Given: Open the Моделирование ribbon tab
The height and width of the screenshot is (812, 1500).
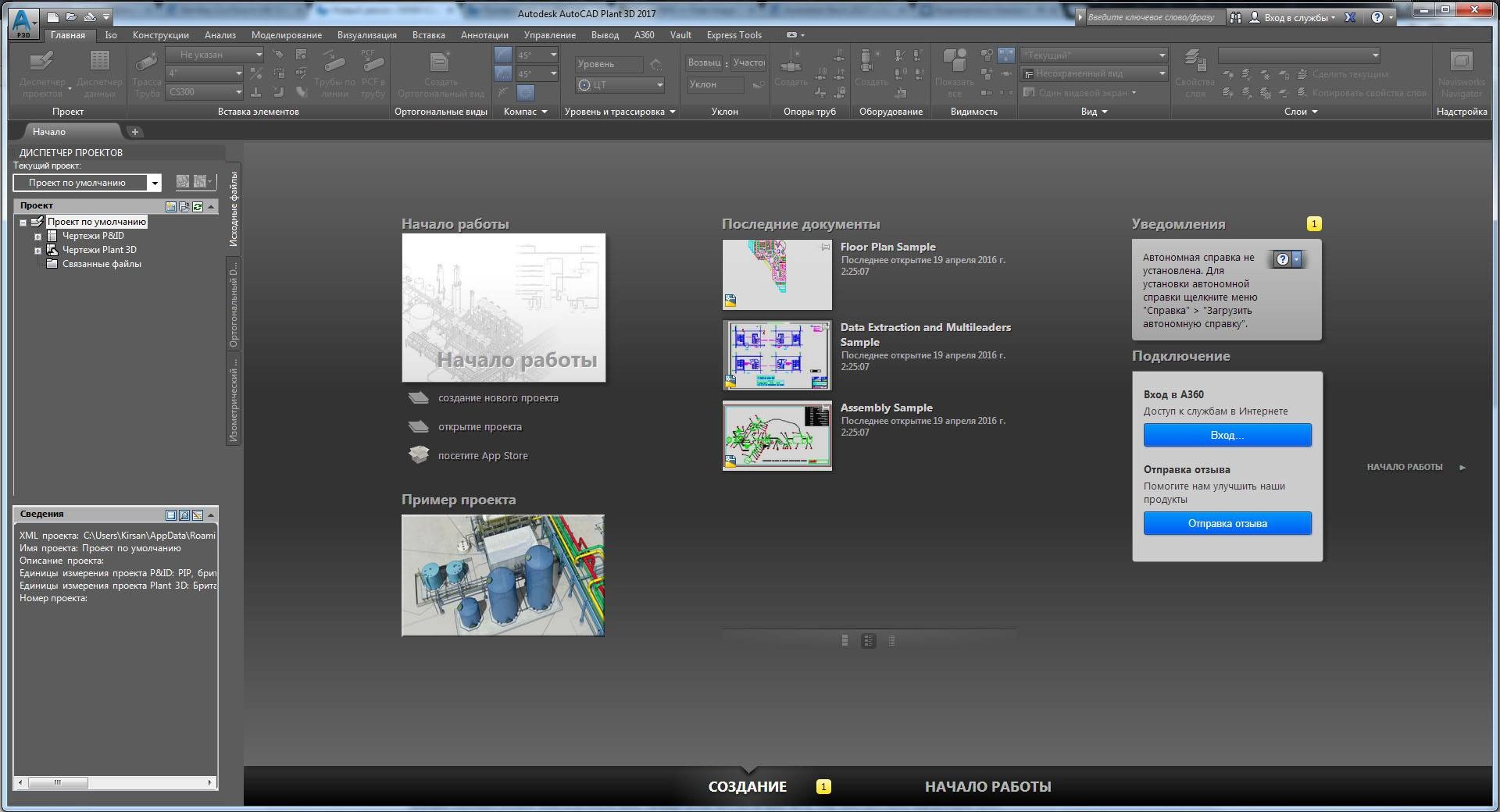Looking at the screenshot, I should 287,35.
